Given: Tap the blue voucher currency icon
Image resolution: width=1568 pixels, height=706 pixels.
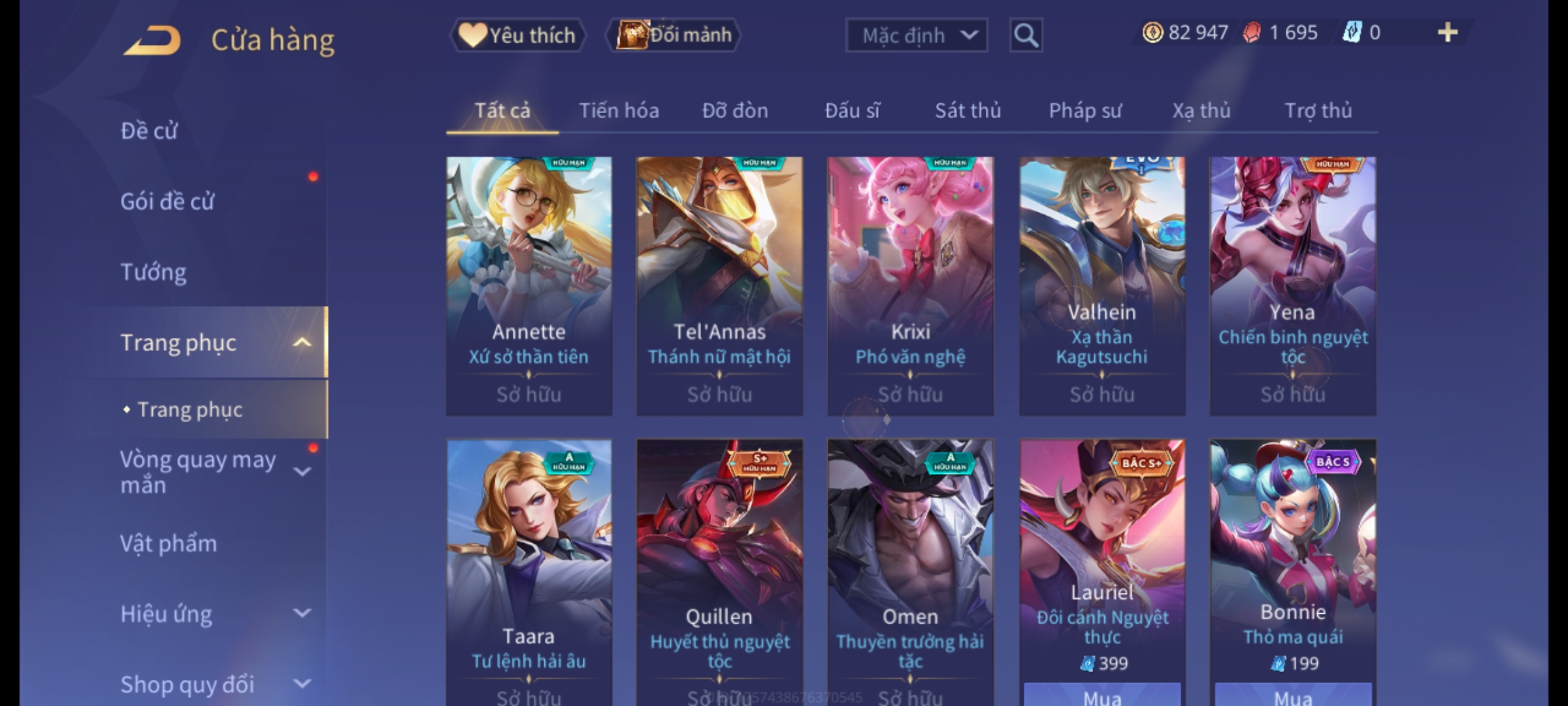Looking at the screenshot, I should click(x=1352, y=33).
